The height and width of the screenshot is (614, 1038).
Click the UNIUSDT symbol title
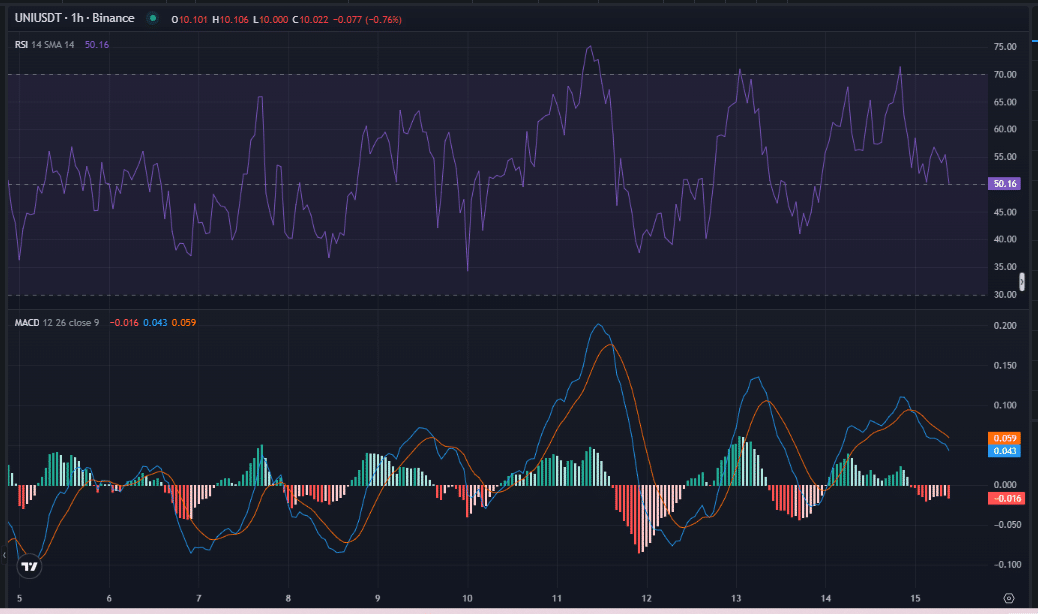[x=74, y=19]
